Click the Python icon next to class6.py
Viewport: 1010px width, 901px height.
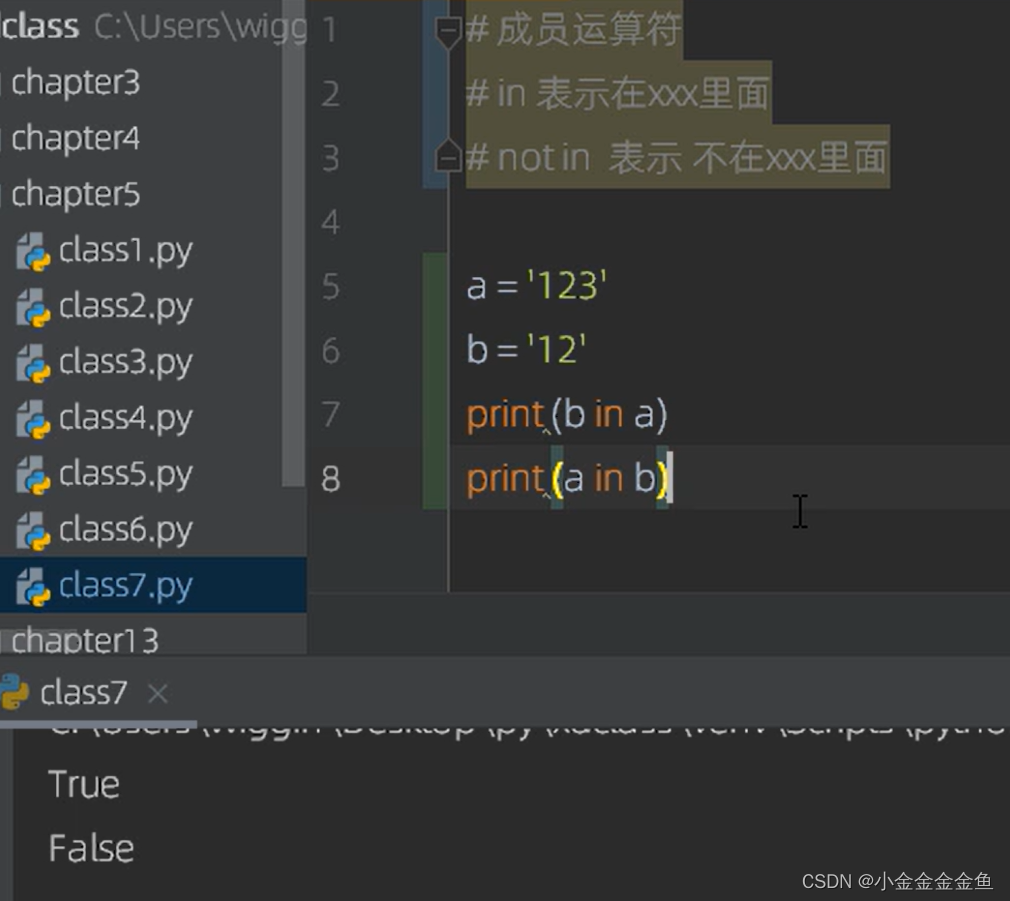point(33,532)
